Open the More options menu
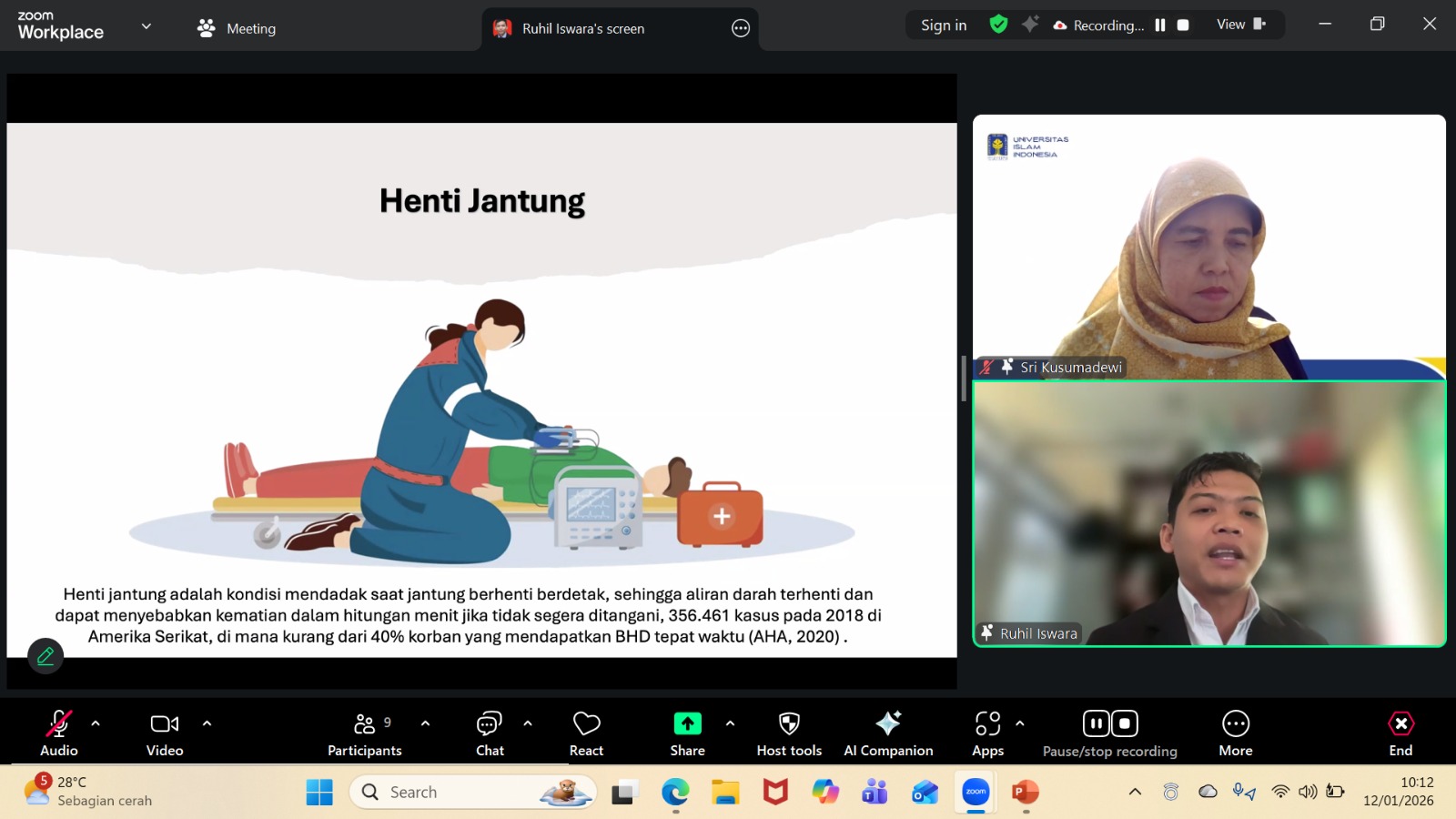1456x819 pixels. 1235,733
